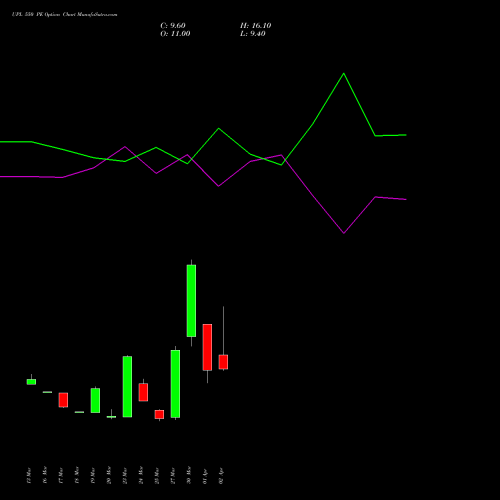Click the tallest green candlestick for 30 Mar
500x500 pixels.
coord(191,301)
